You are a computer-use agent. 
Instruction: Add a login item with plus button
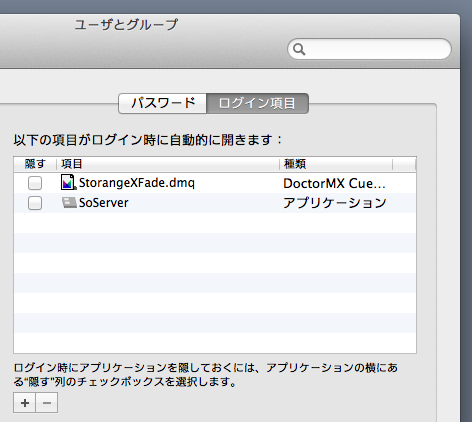coord(25,403)
